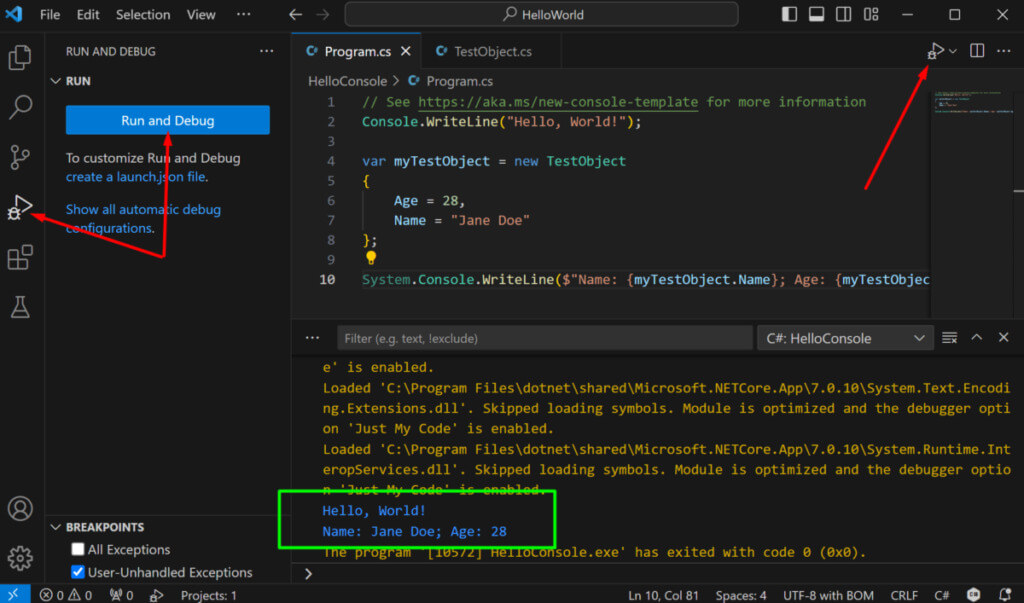
Task: Open the Source Control view
Action: pyautogui.click(x=21, y=158)
